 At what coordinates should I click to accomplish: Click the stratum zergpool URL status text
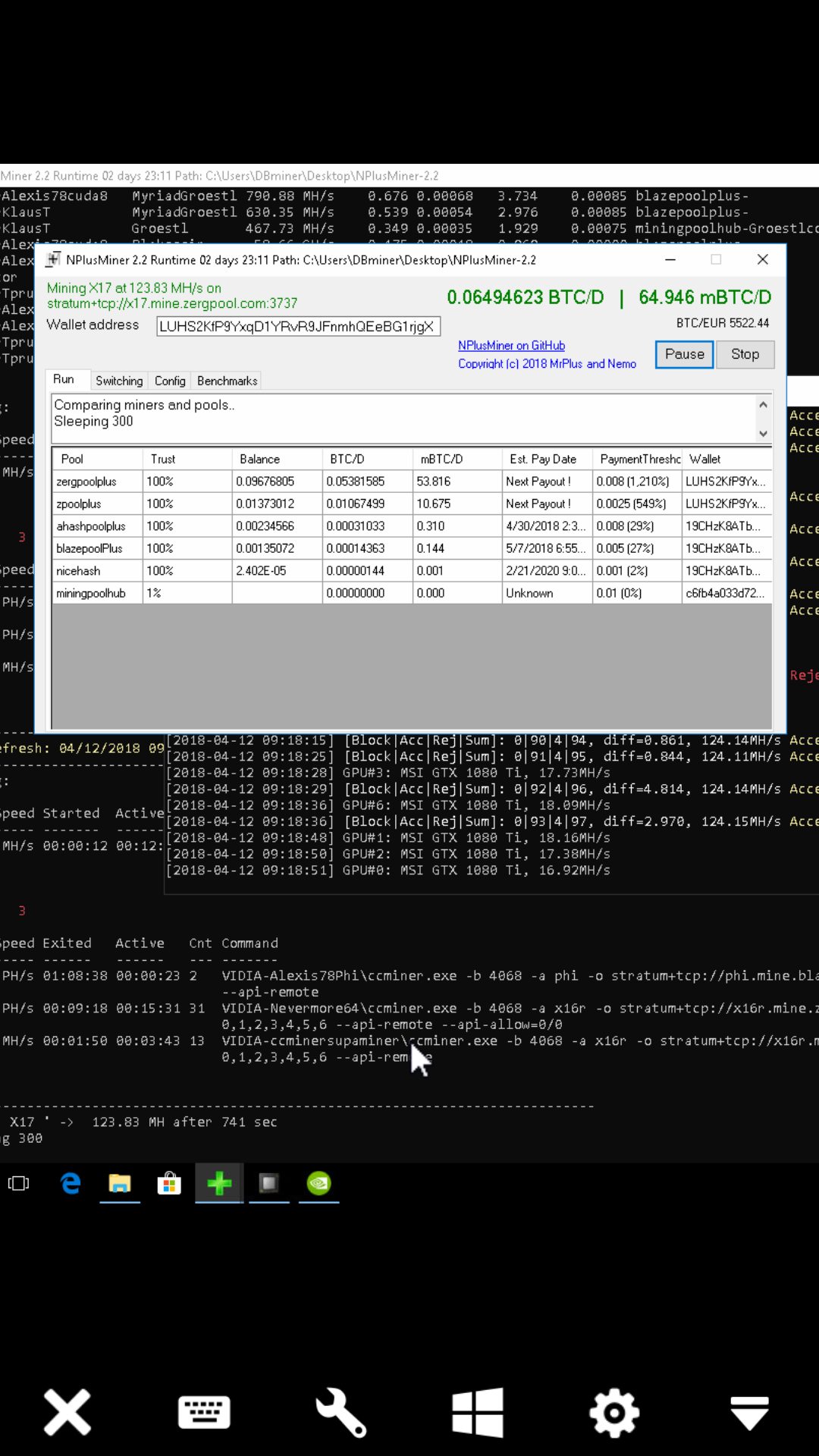point(172,303)
